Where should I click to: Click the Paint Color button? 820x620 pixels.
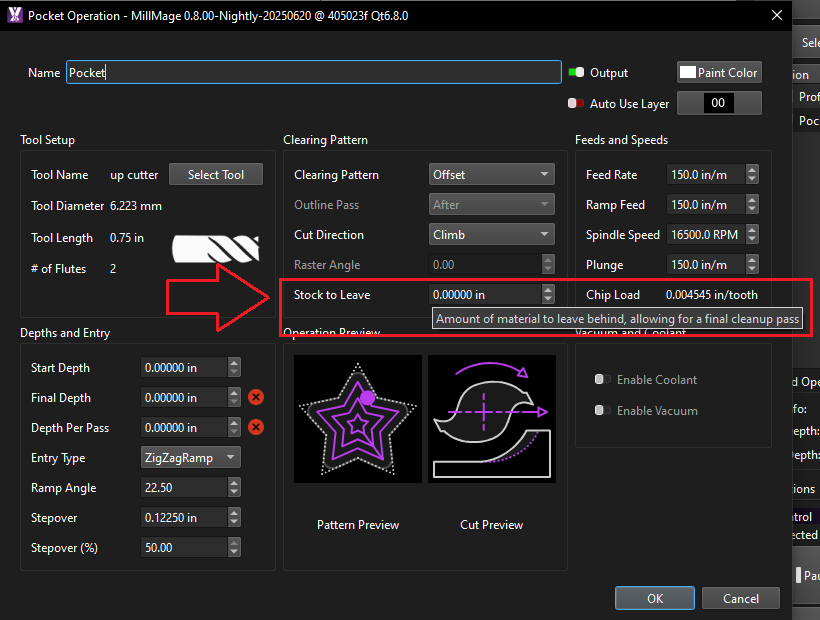719,72
